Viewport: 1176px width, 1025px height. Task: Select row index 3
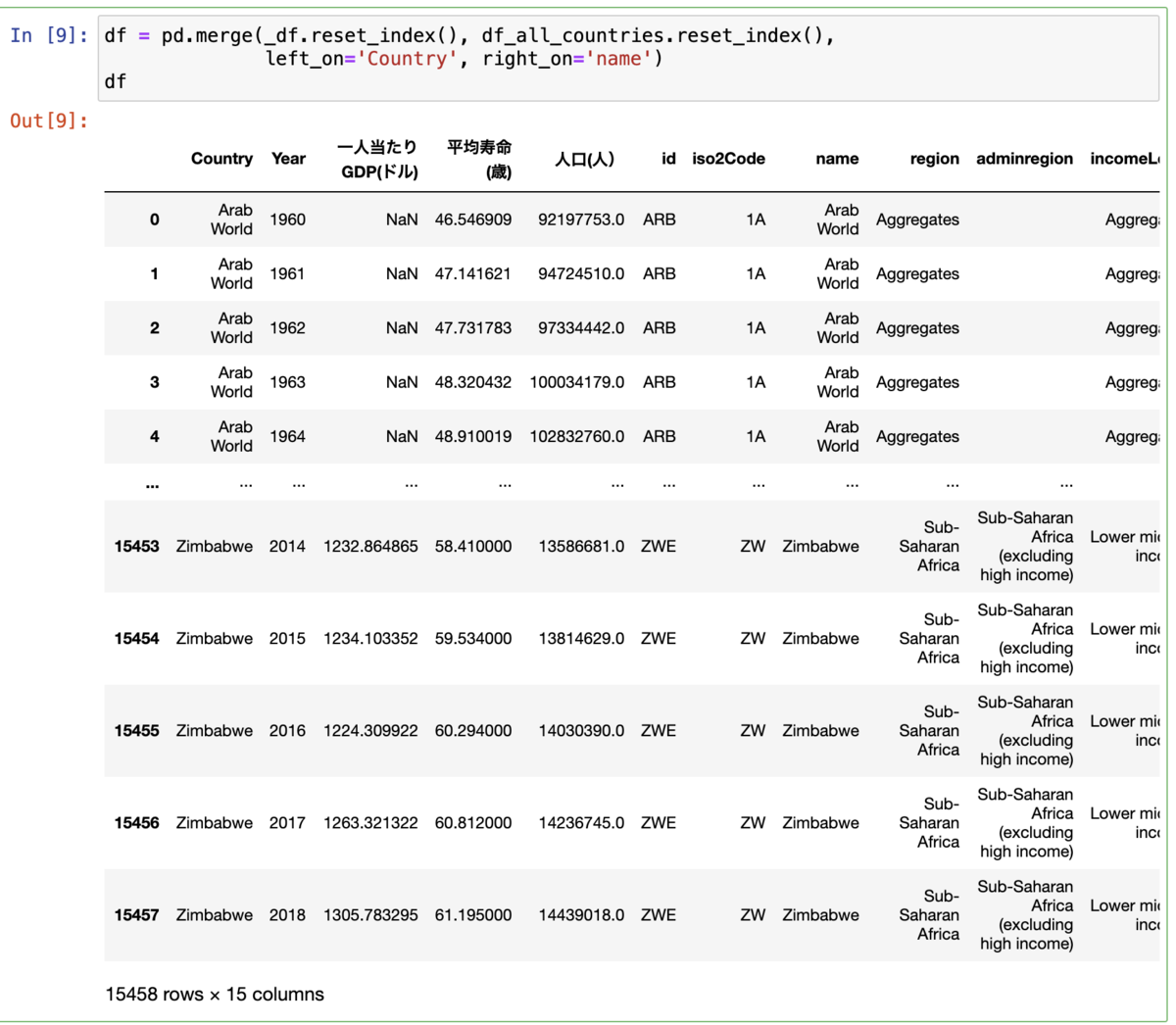pyautogui.click(x=154, y=382)
